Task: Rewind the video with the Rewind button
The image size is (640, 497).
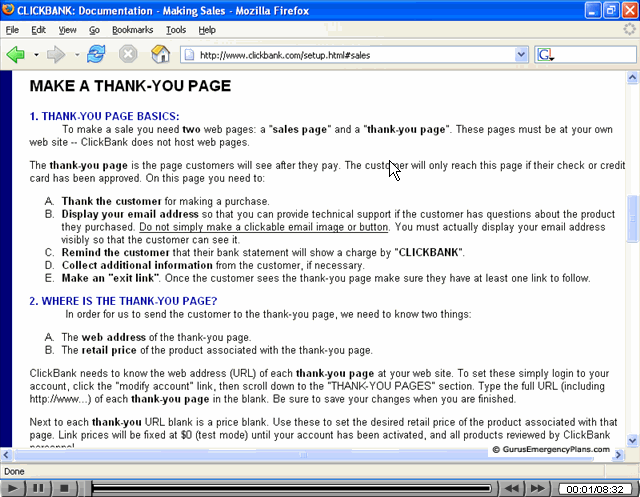Action: pos(512,488)
